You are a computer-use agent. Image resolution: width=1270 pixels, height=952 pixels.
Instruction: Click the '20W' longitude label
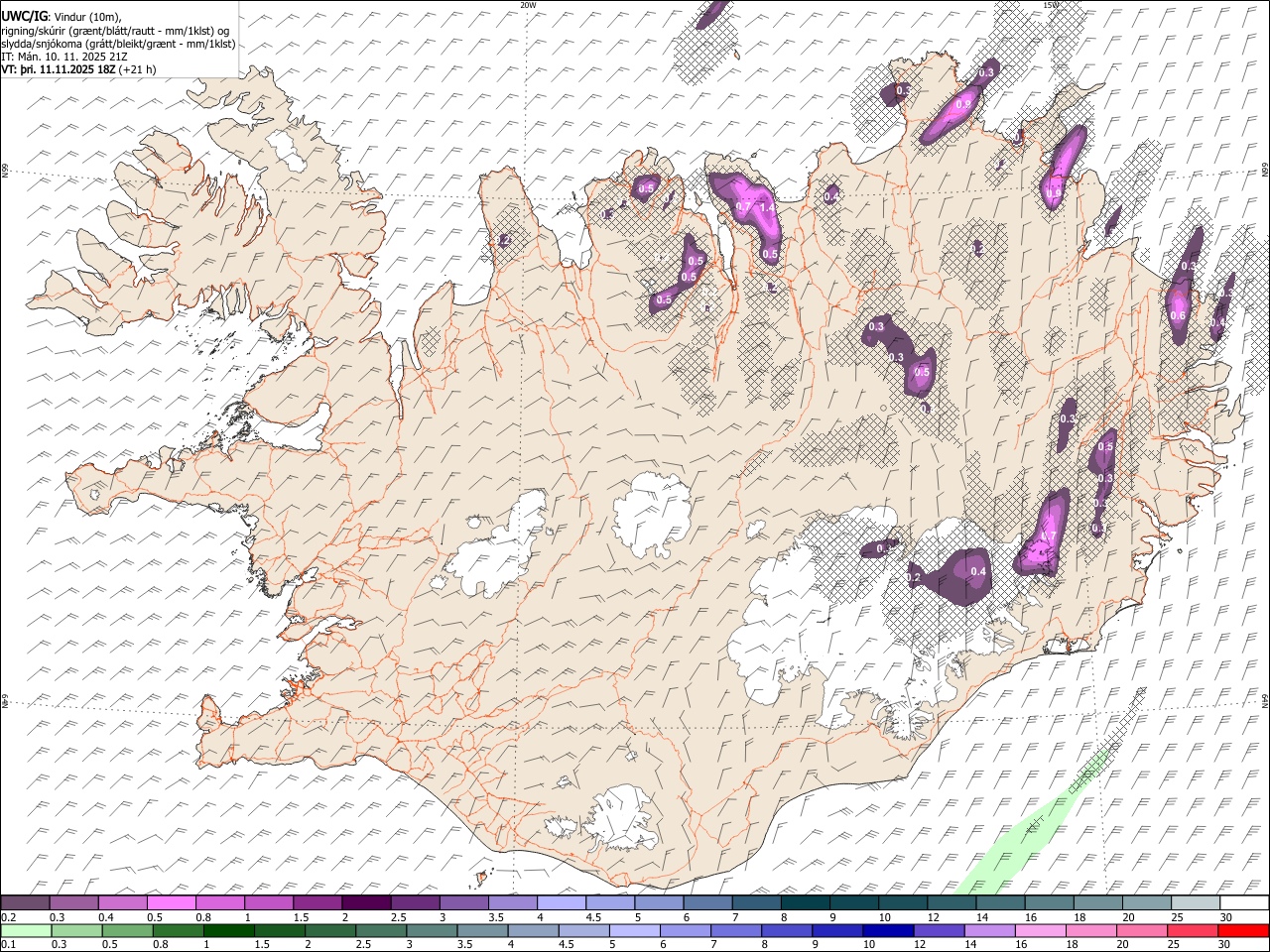pyautogui.click(x=528, y=5)
